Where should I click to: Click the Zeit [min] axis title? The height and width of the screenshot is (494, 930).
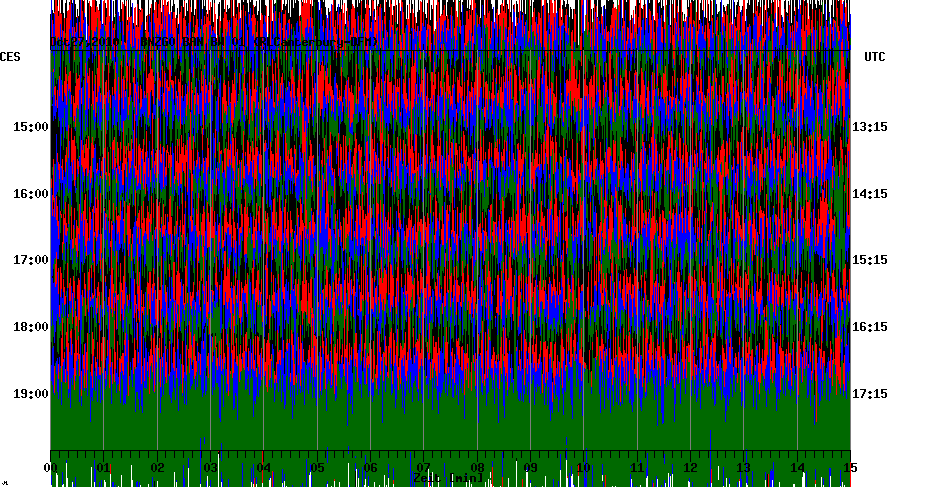click(x=447, y=479)
